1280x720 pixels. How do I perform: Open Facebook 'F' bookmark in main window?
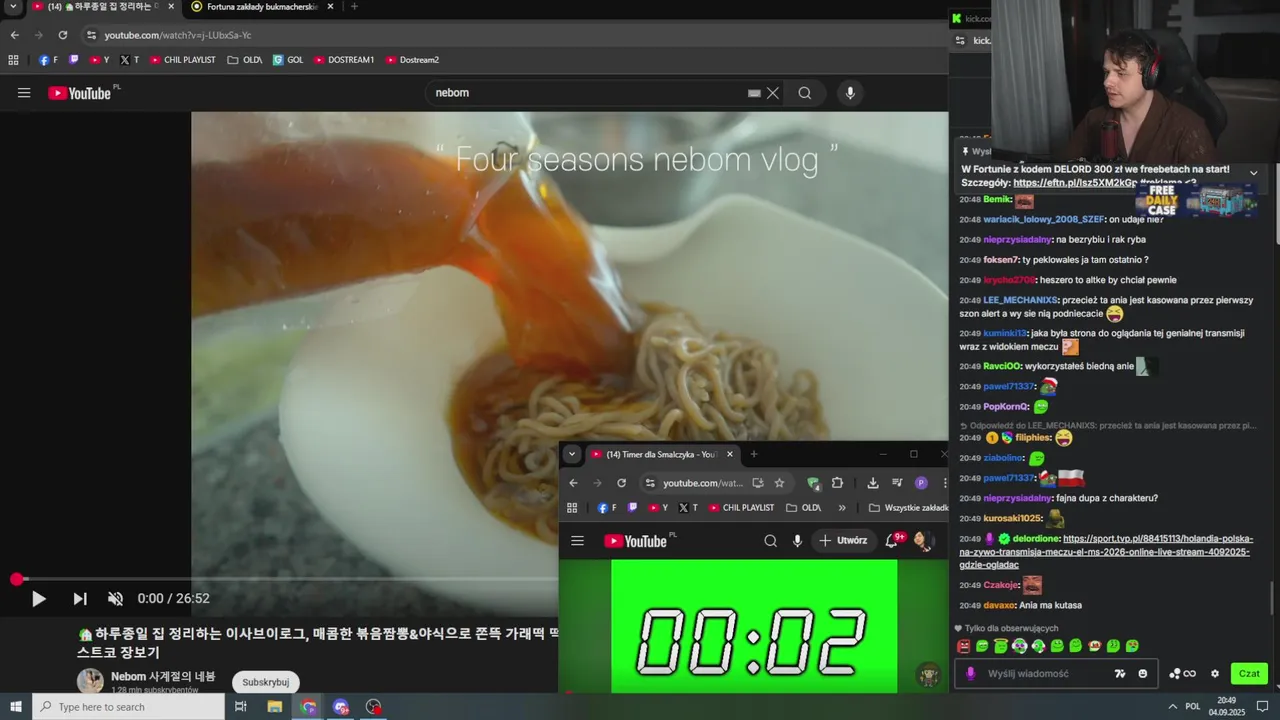tap(48, 60)
